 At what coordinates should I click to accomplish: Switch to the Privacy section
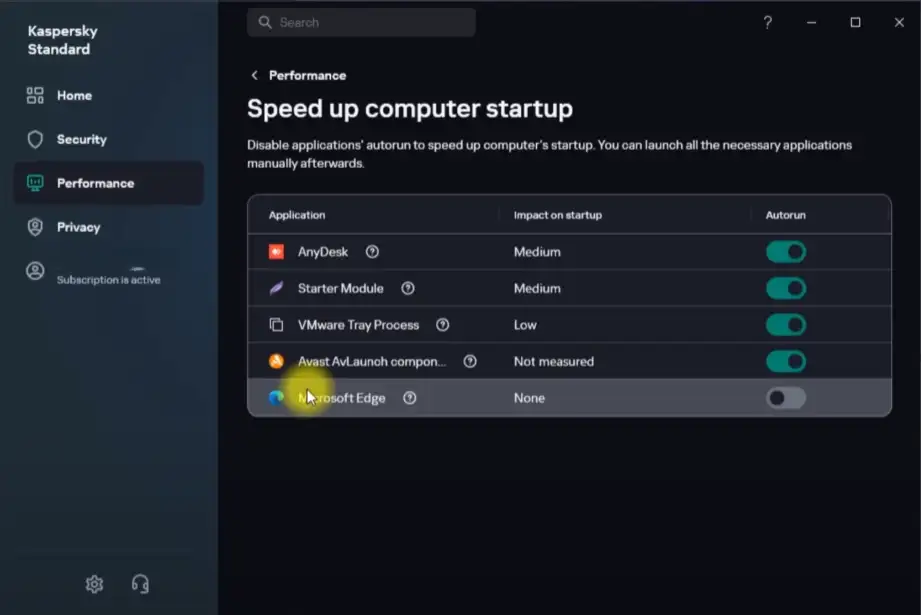pos(78,227)
